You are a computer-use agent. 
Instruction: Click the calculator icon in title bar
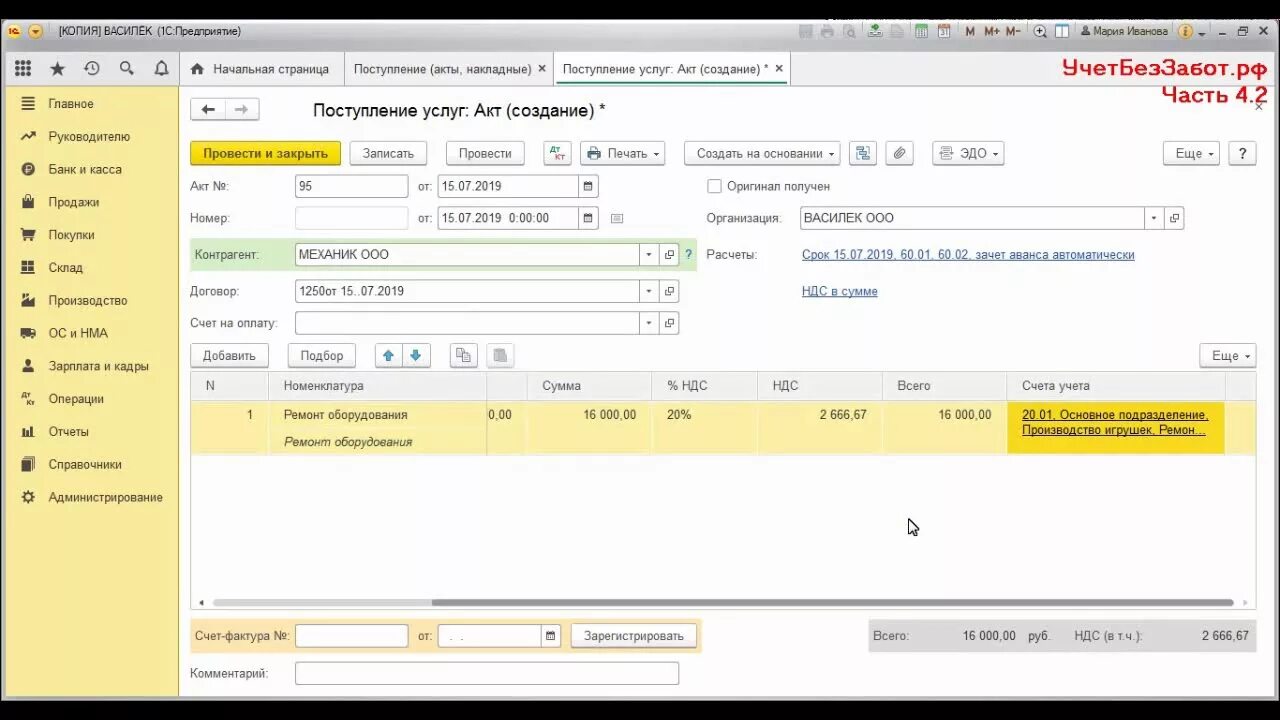coord(921,31)
